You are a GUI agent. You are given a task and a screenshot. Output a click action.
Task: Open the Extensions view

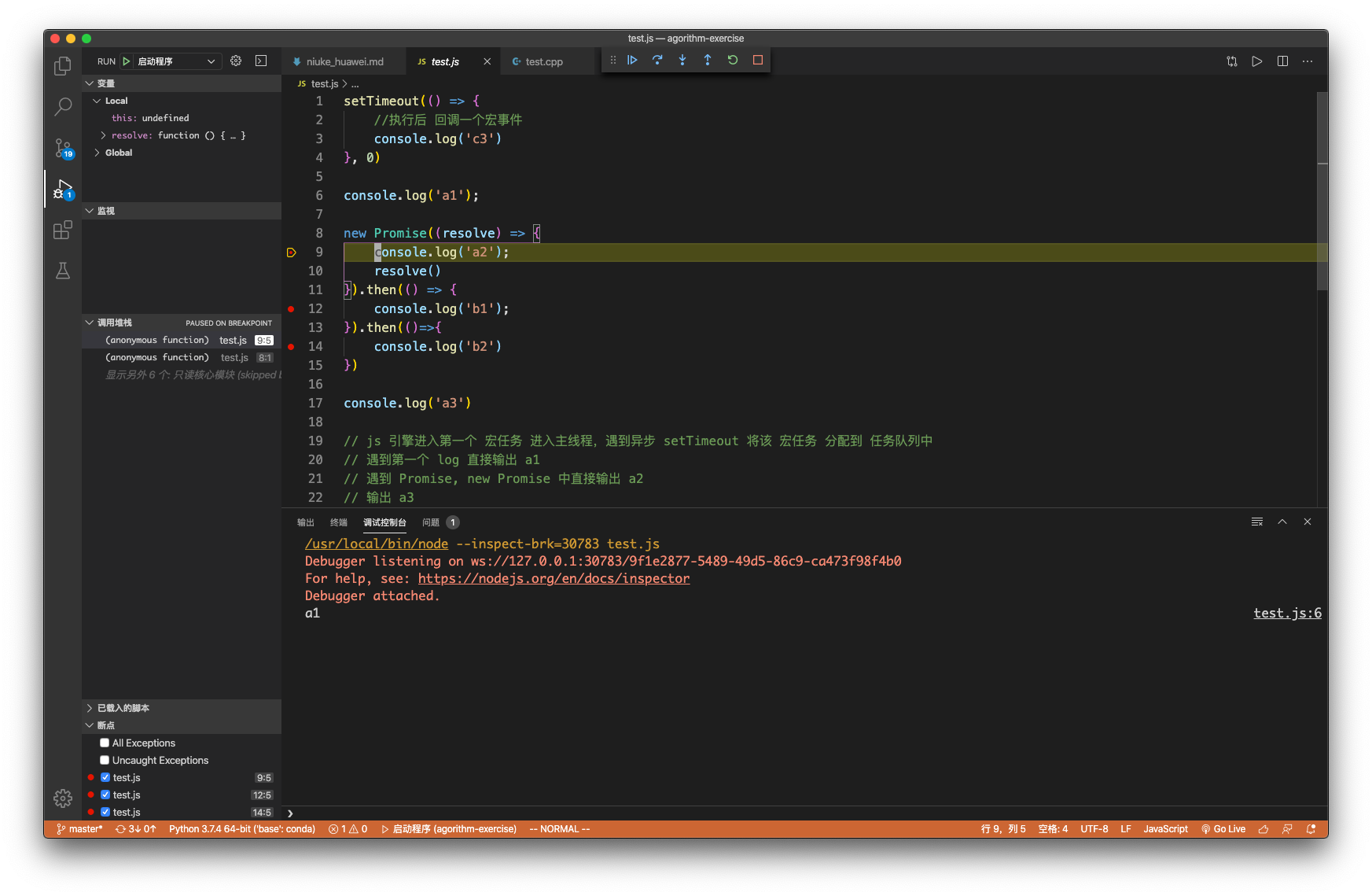(63, 230)
